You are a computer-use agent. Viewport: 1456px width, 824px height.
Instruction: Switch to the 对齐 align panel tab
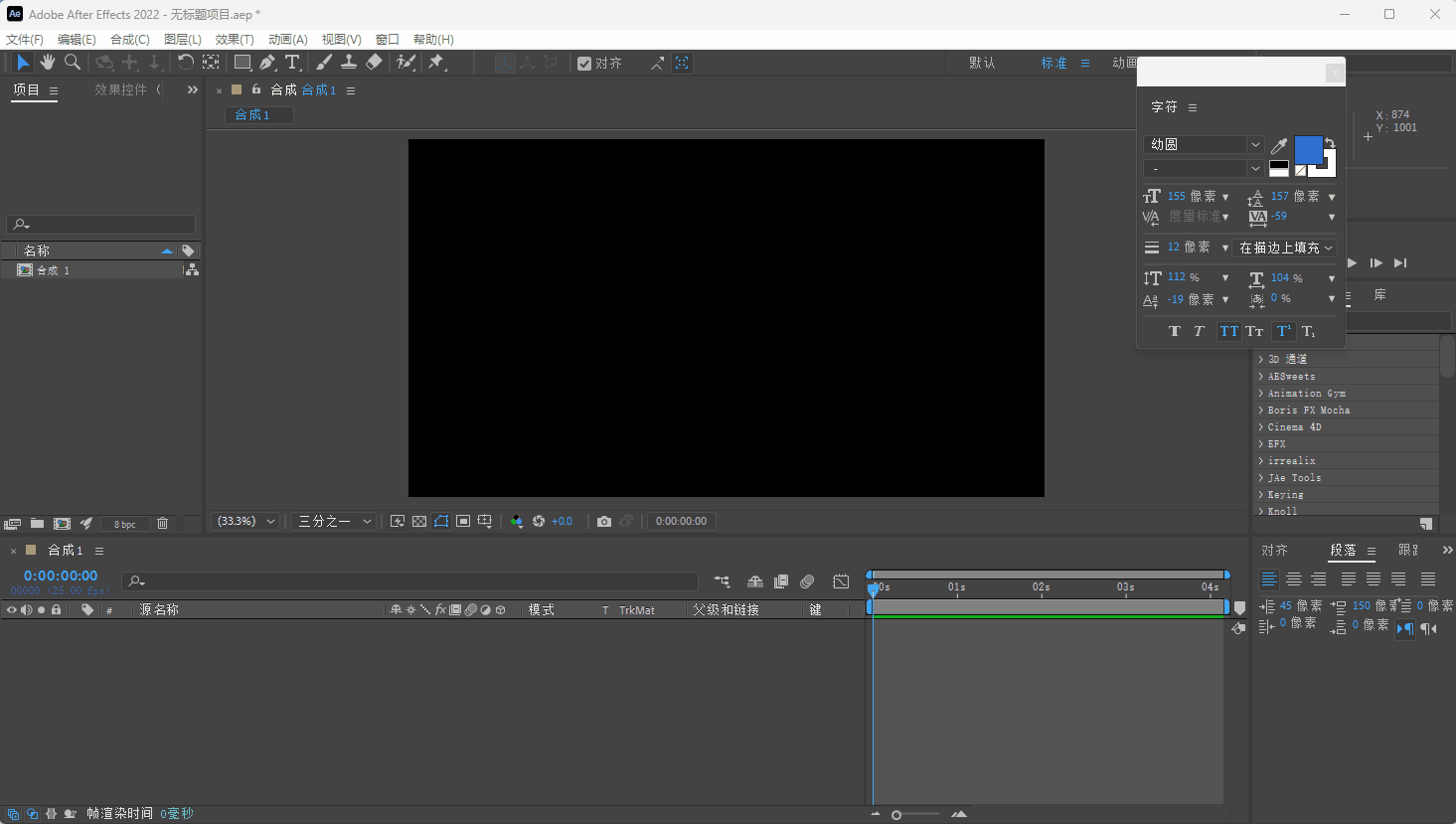(x=1274, y=550)
